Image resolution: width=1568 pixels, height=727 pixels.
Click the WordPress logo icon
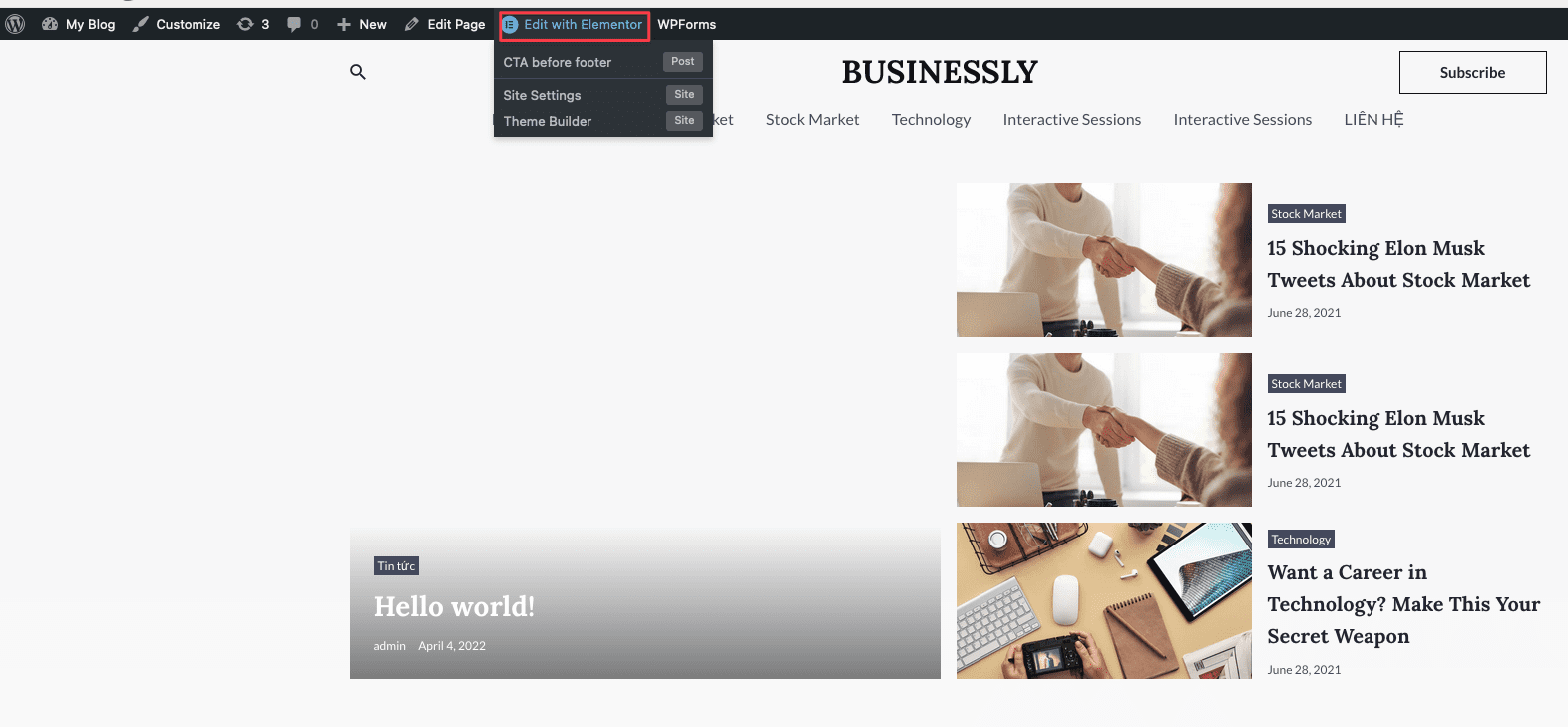pyautogui.click(x=15, y=24)
